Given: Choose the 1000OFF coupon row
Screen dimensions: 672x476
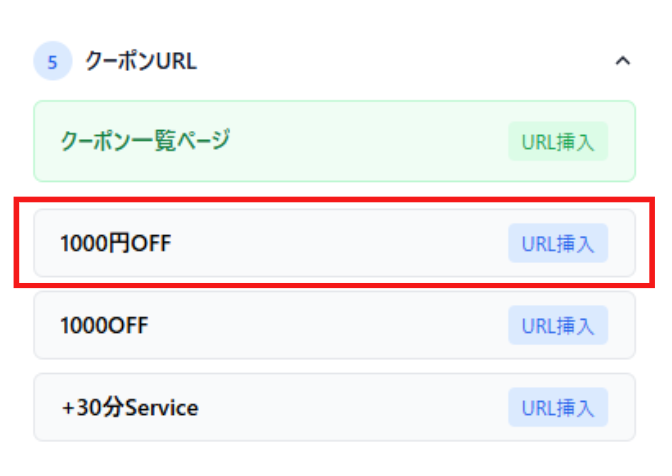Looking at the screenshot, I should (300, 325).
